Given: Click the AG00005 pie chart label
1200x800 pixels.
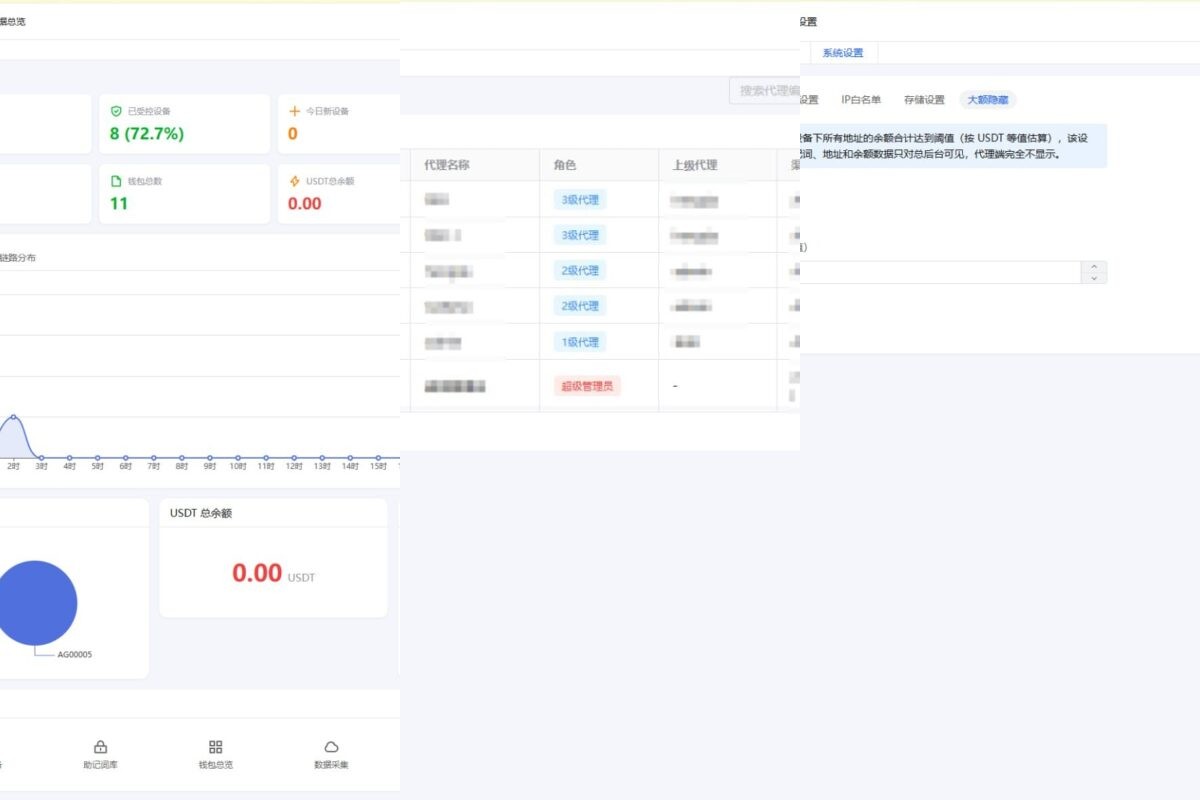Looking at the screenshot, I should (x=75, y=655).
